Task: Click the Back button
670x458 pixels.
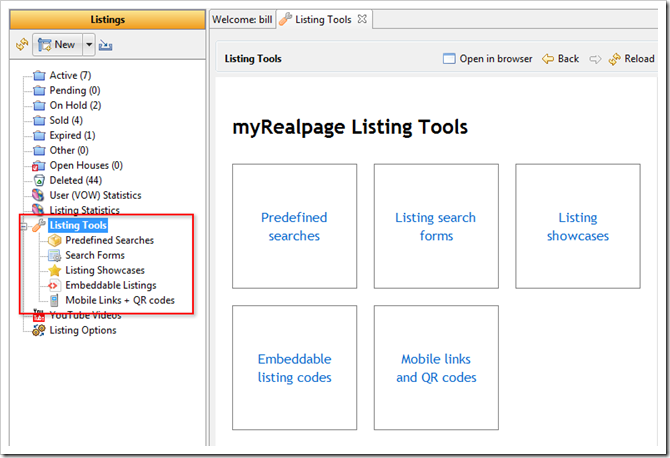Action: [561, 59]
